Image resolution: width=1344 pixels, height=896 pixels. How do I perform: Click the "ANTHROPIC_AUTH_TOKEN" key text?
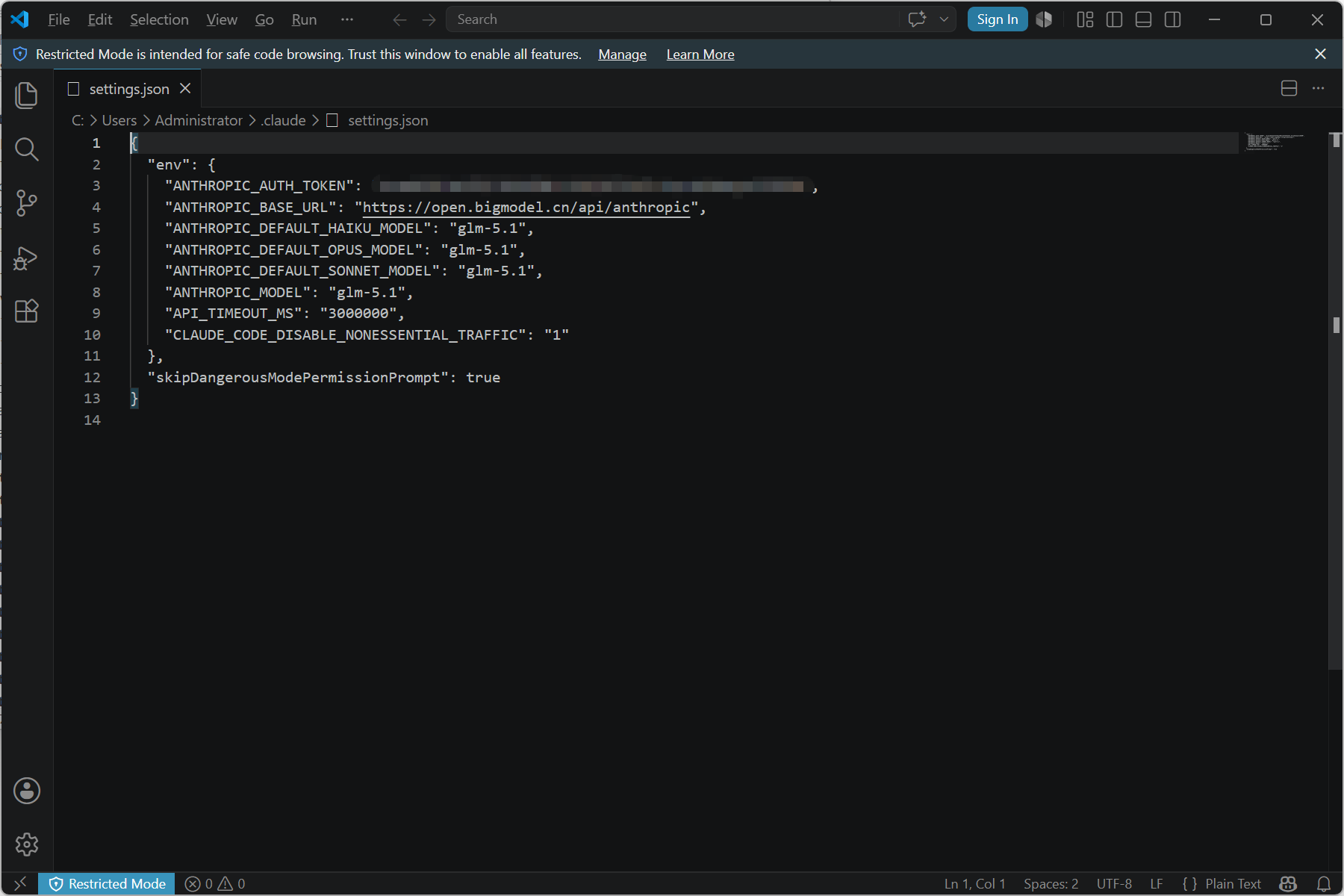click(260, 186)
